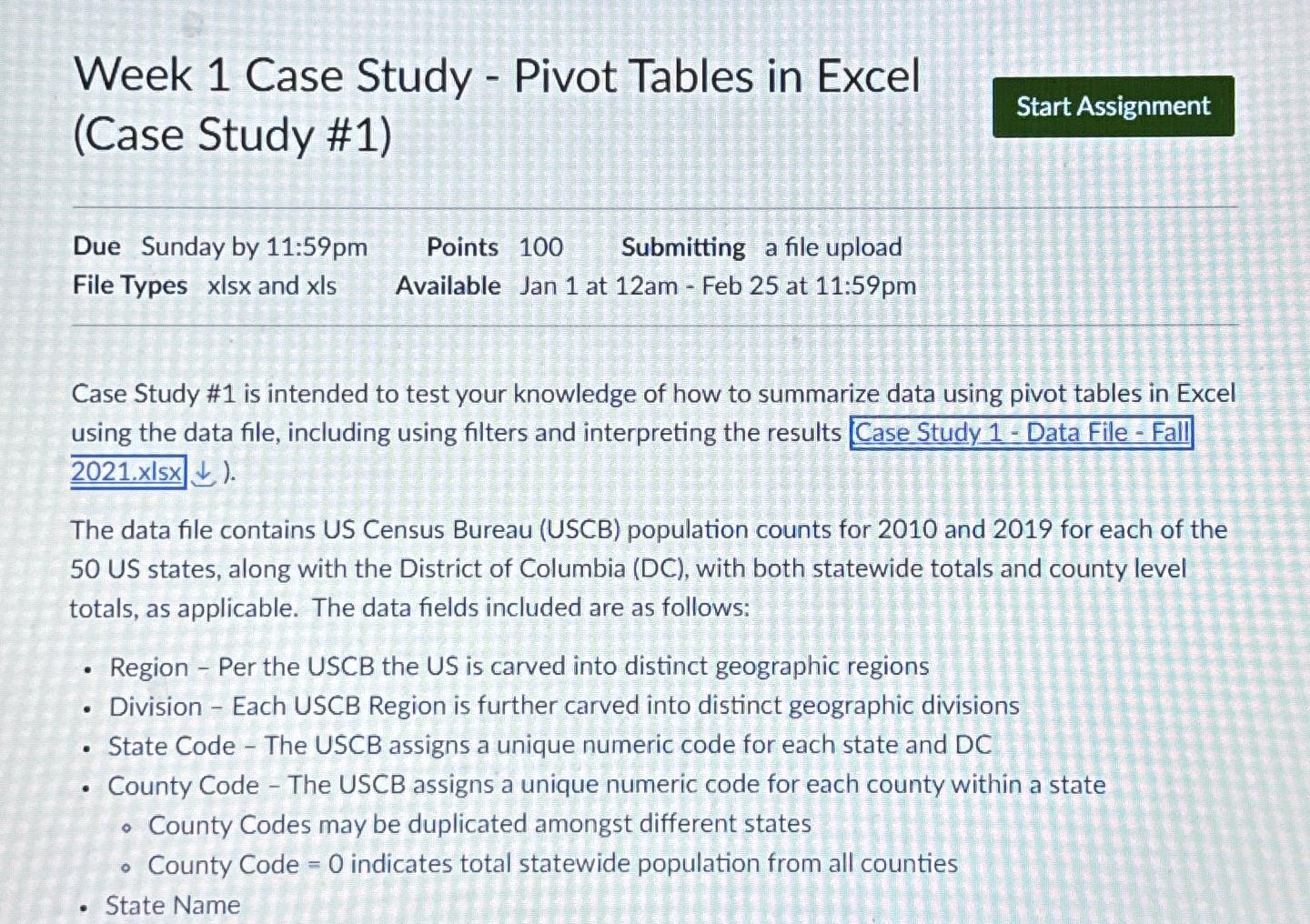Select the County Code bullet item
Image resolution: width=1310 pixels, height=924 pixels.
(607, 785)
